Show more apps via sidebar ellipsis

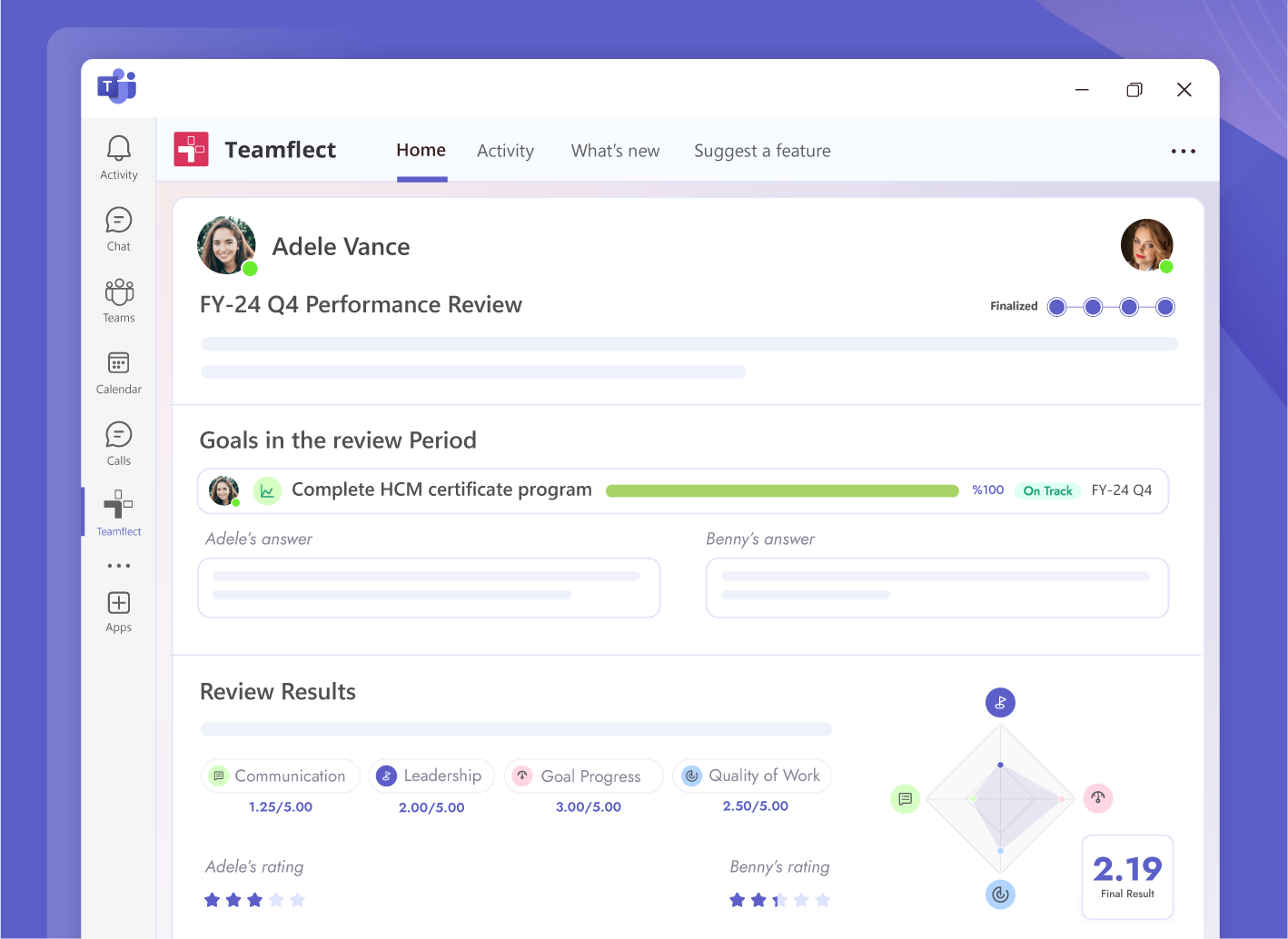tap(119, 566)
